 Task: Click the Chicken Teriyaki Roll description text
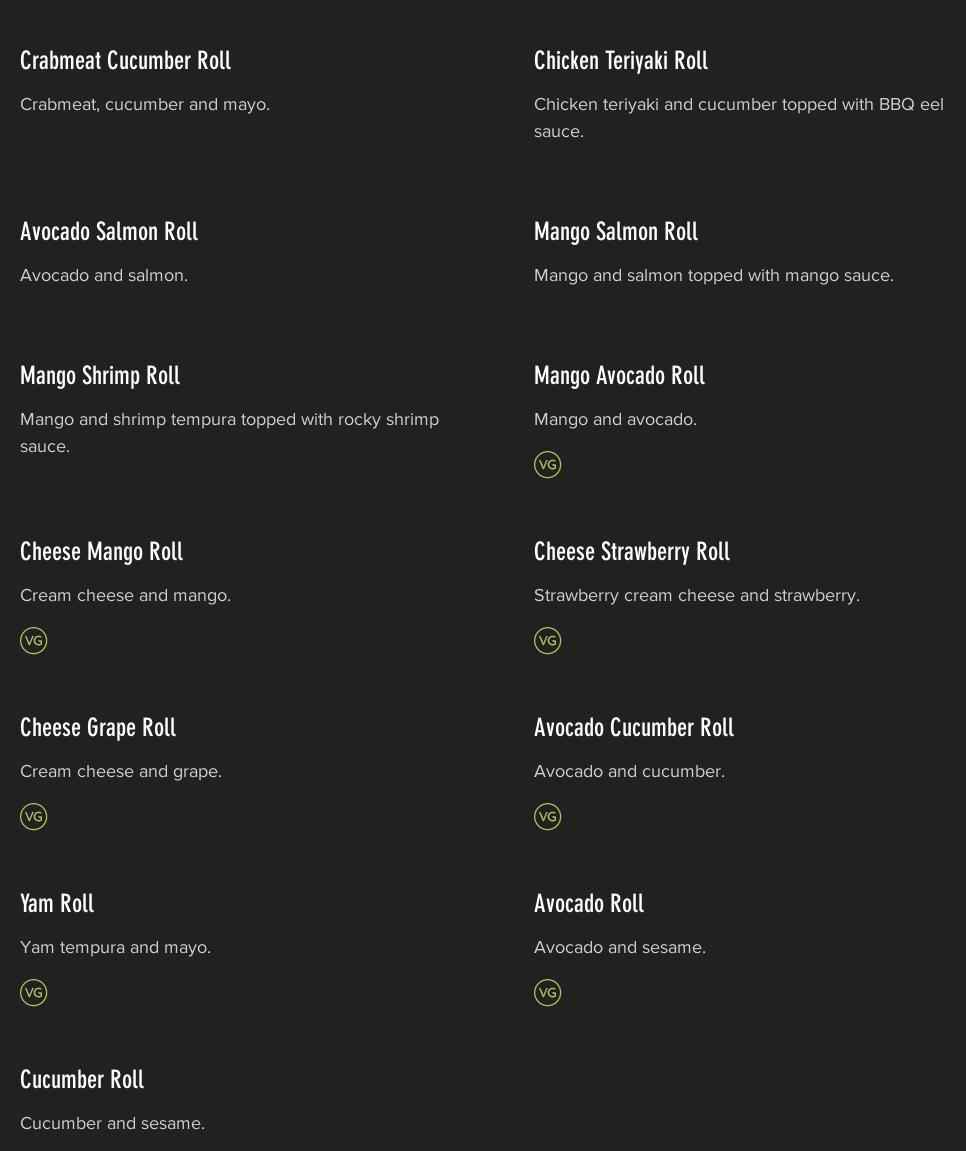click(x=738, y=118)
